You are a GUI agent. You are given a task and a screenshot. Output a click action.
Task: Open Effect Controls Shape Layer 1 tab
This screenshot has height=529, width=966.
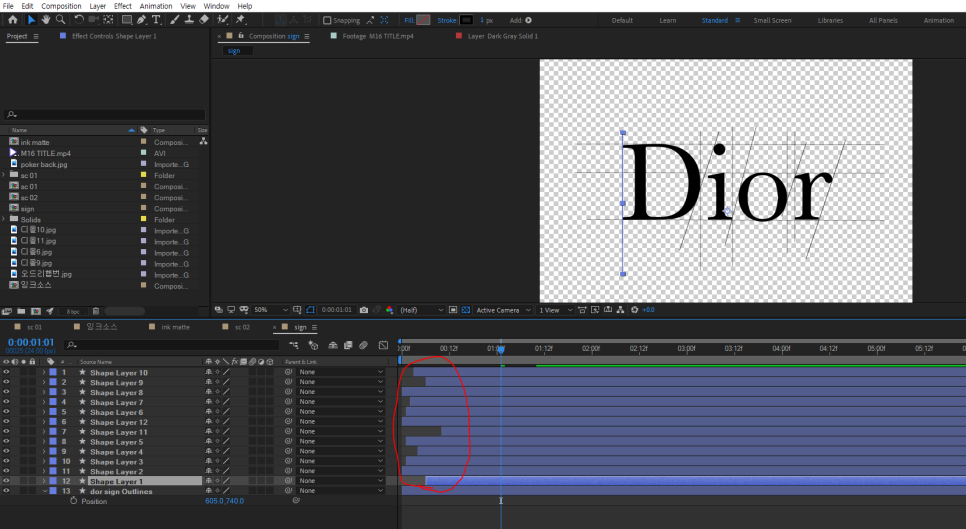coord(114,36)
